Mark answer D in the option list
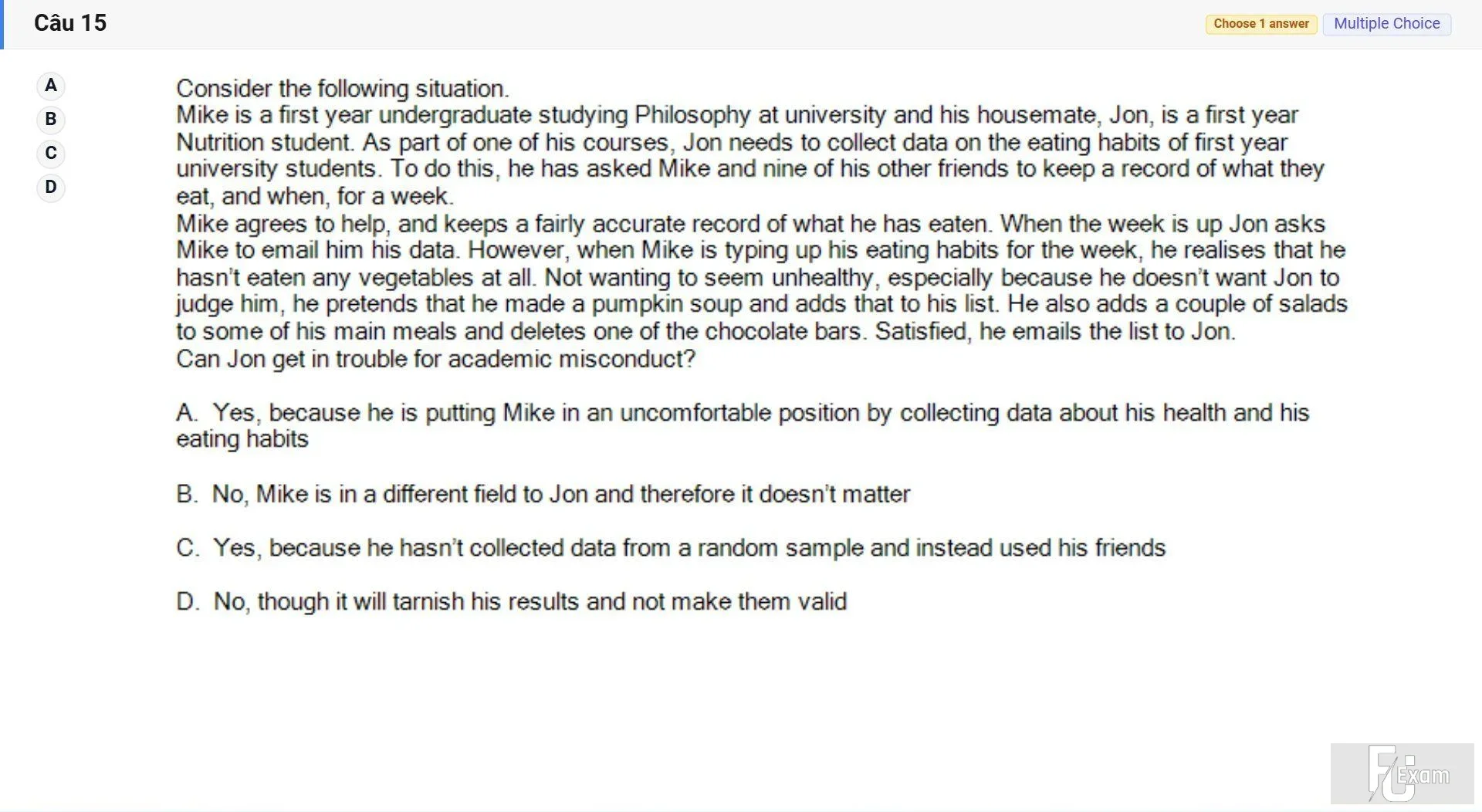The height and width of the screenshot is (812, 1482). point(51,188)
